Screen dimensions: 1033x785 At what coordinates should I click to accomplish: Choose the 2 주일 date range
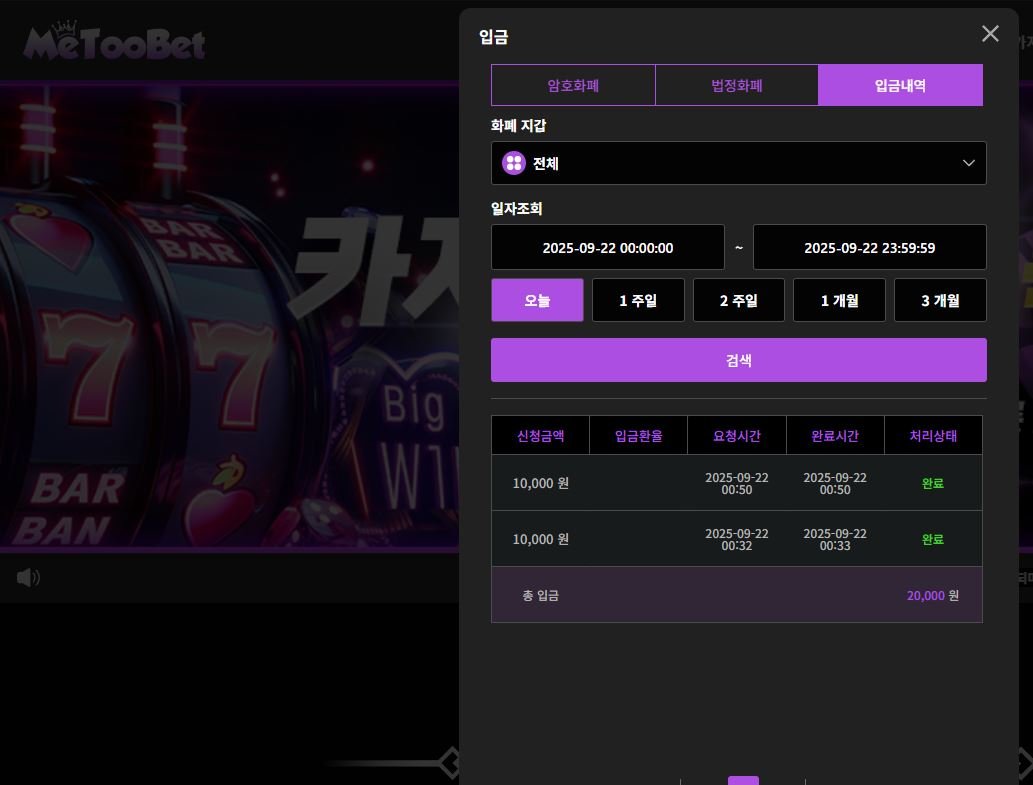point(738,300)
